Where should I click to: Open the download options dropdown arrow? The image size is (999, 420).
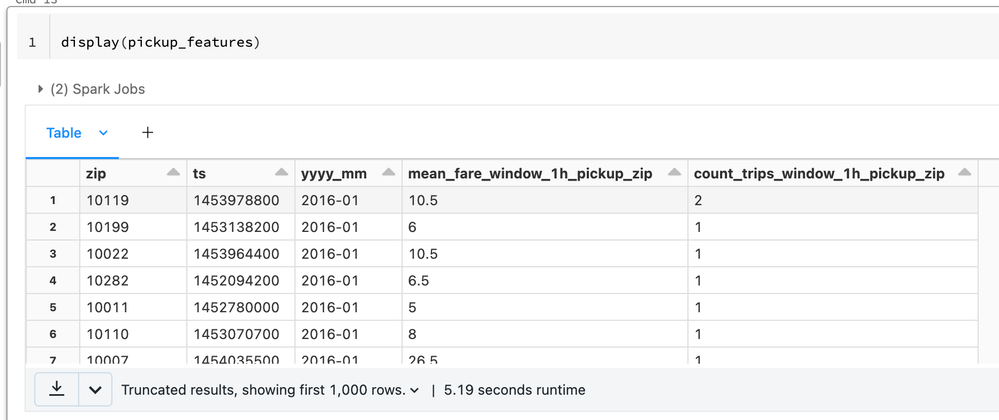(95, 390)
